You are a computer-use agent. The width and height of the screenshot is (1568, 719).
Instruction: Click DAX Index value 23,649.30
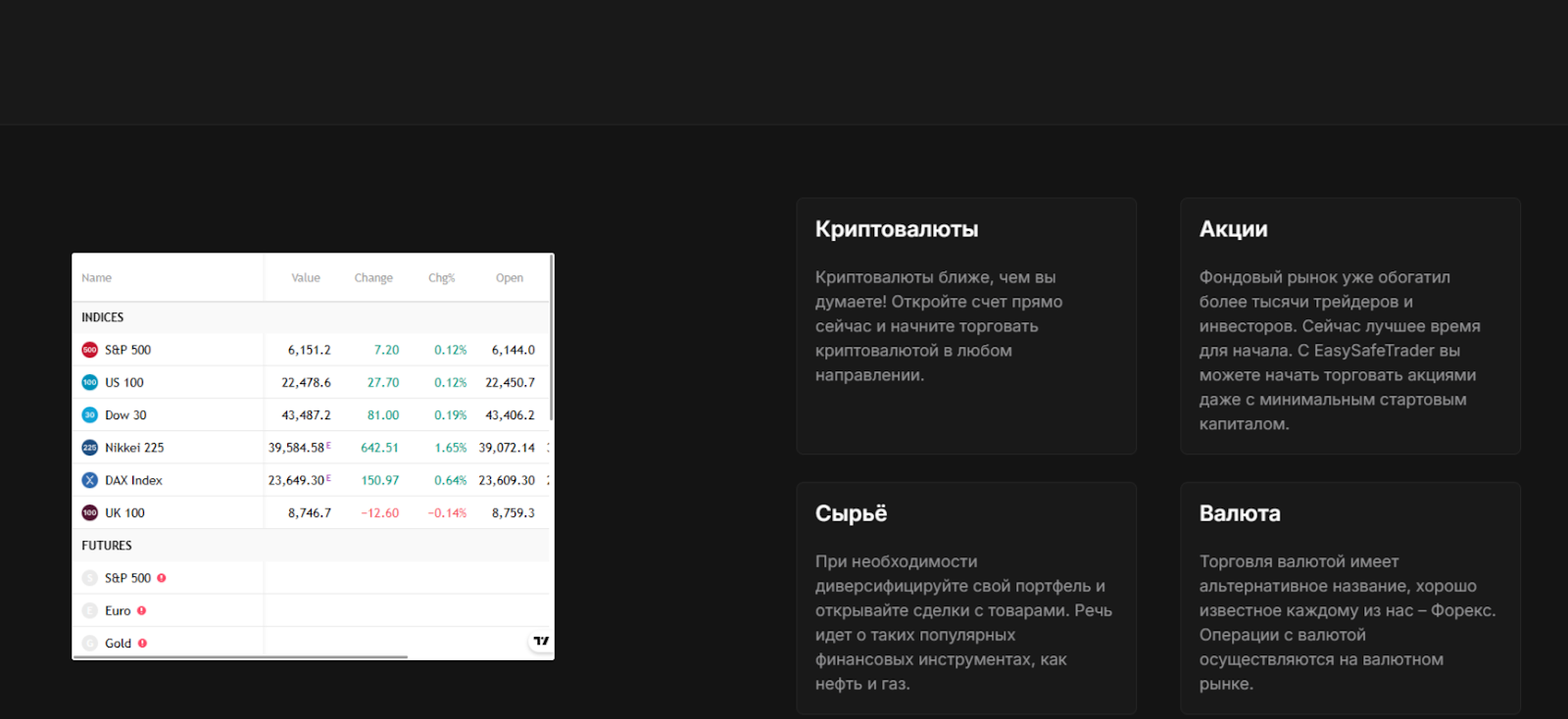coord(297,480)
